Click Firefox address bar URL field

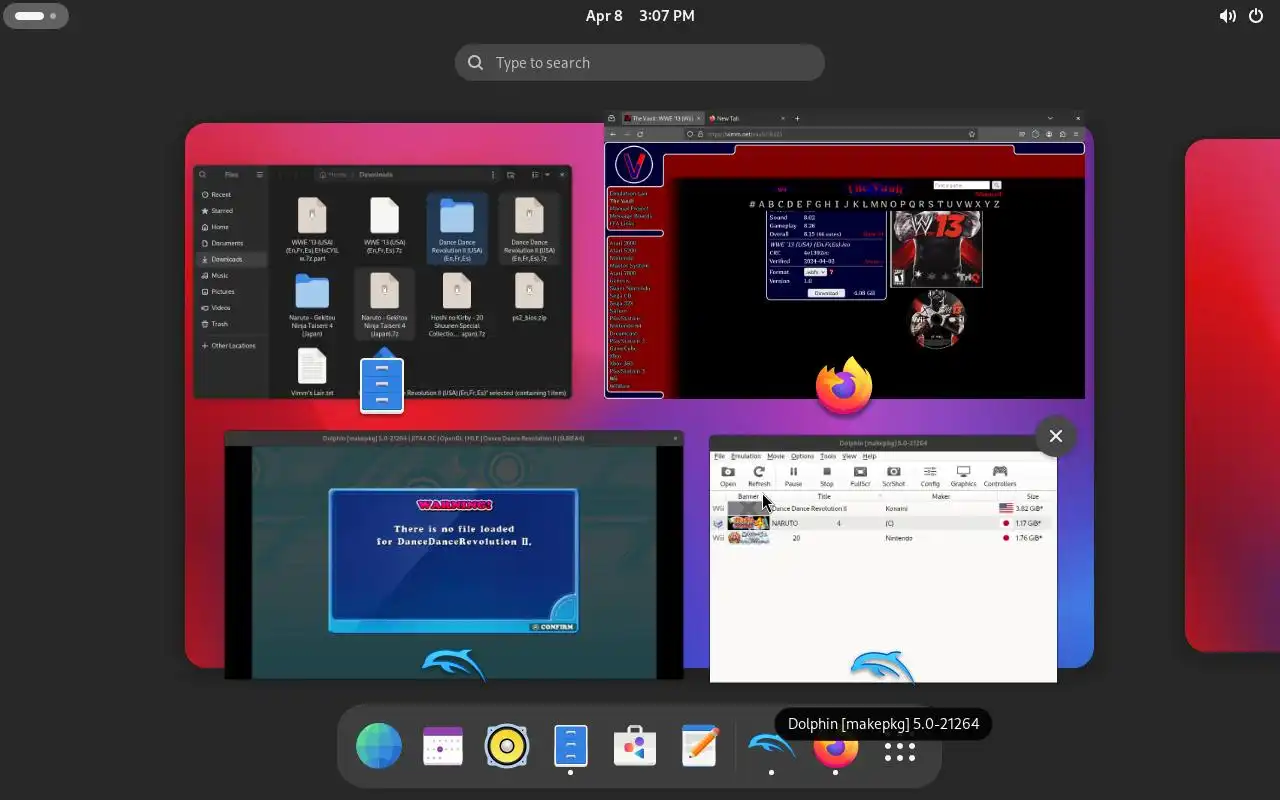tap(830, 134)
